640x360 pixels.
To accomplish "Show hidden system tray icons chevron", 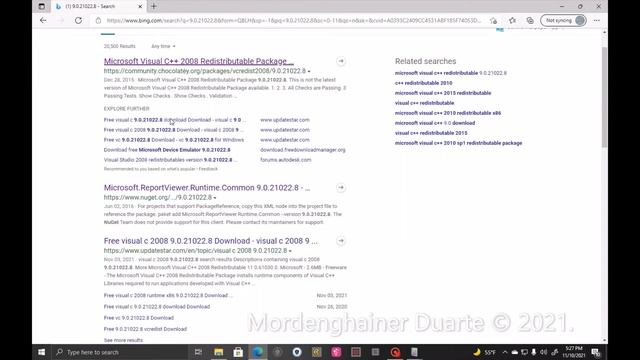I will coord(505,352).
